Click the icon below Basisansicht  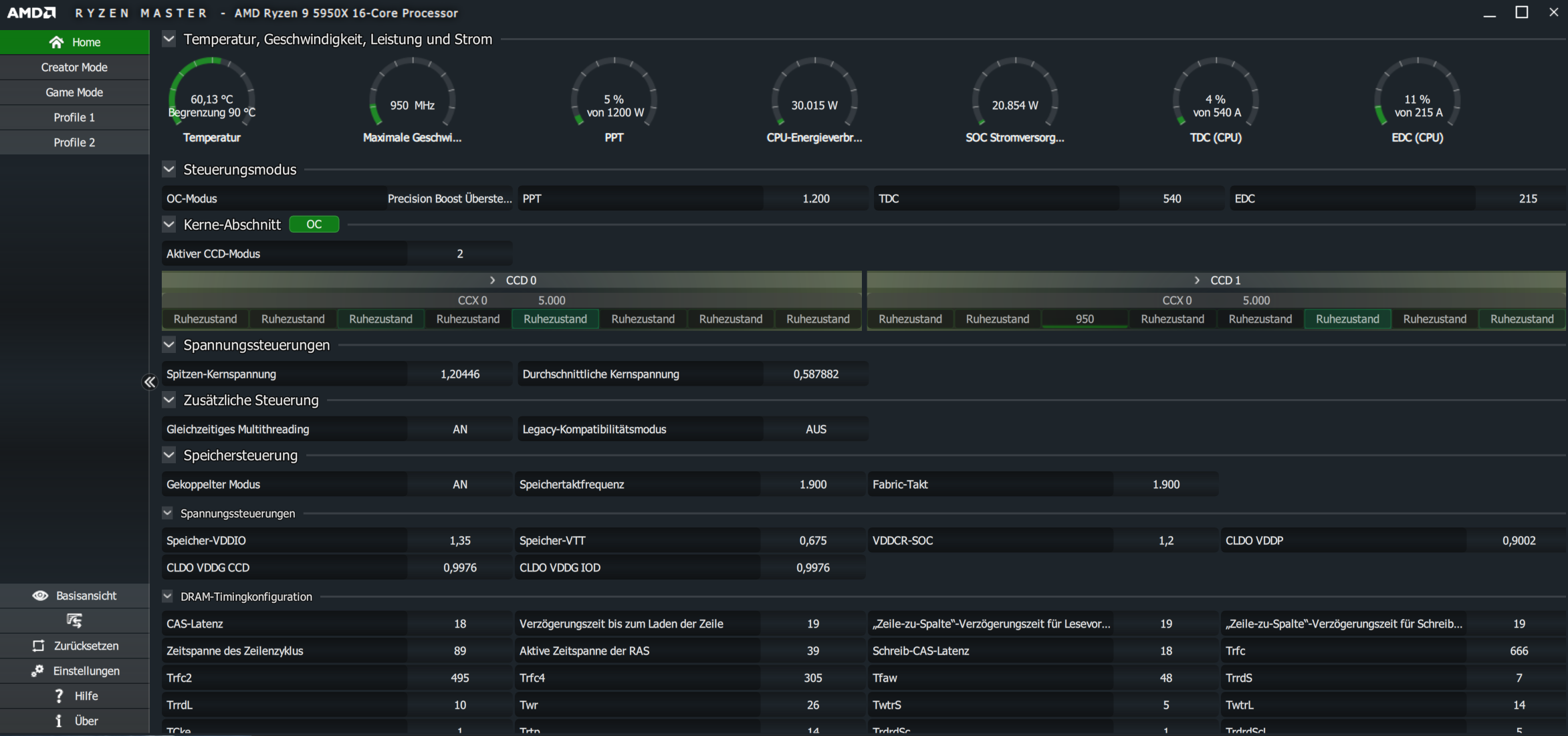coord(74,620)
